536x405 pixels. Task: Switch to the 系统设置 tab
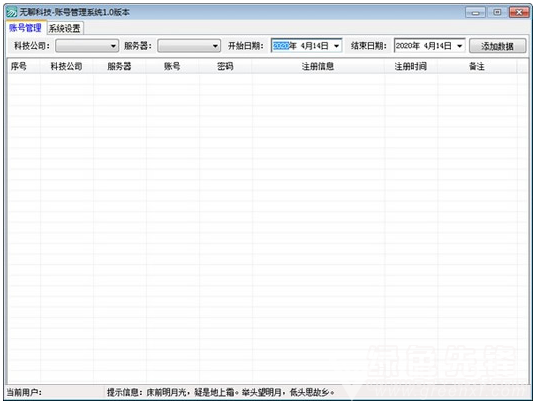tap(65, 28)
